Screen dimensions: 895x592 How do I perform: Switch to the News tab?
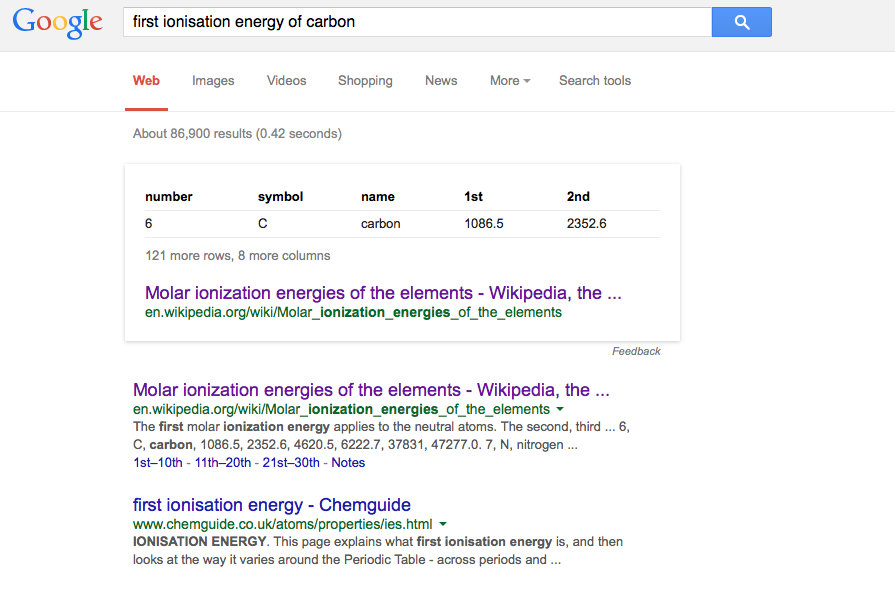pos(441,80)
